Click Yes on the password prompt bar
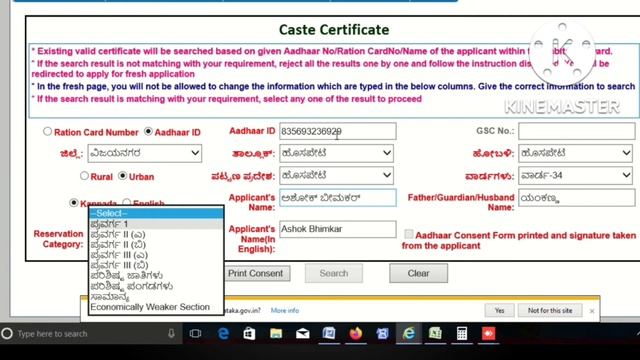 [x=500, y=310]
